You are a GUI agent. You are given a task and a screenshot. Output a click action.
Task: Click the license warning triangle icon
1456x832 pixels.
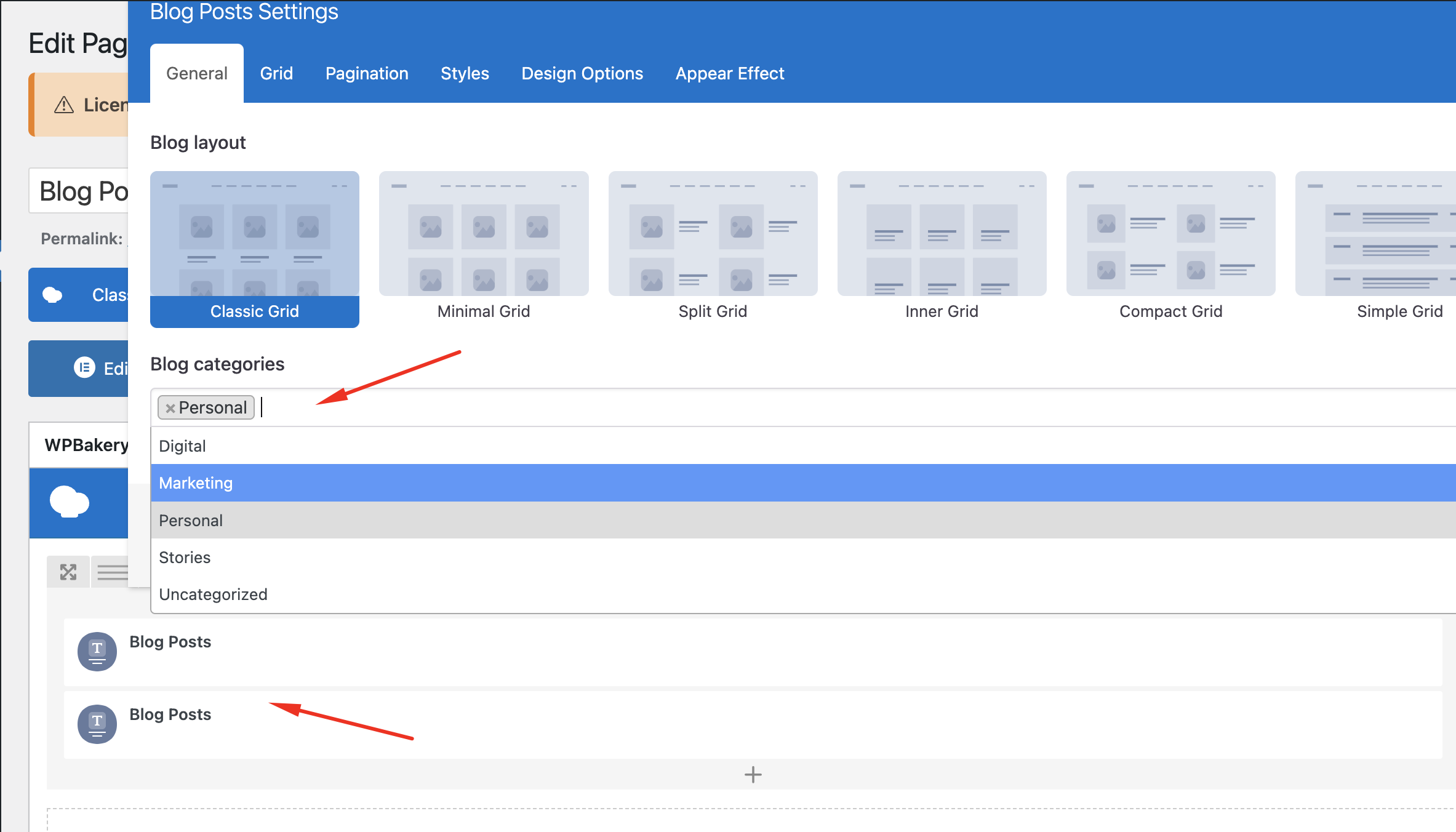(64, 105)
